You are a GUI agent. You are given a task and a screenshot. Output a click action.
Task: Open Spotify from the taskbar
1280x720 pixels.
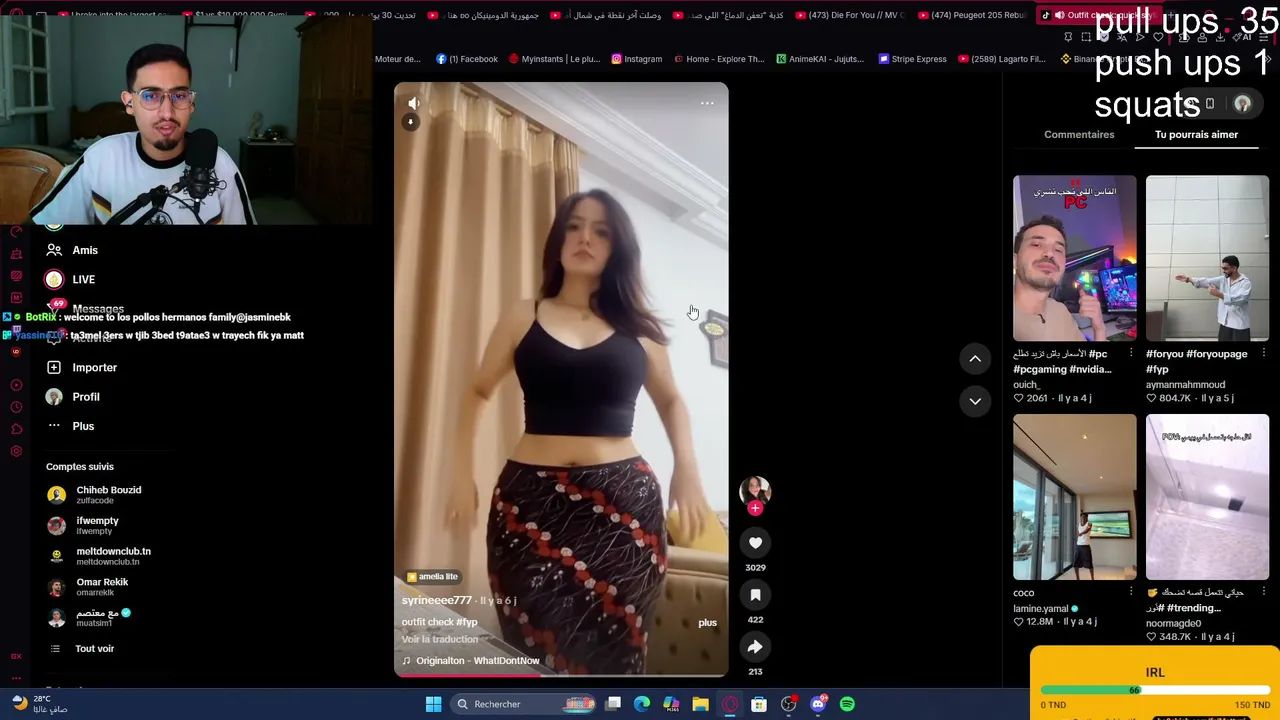[847, 704]
